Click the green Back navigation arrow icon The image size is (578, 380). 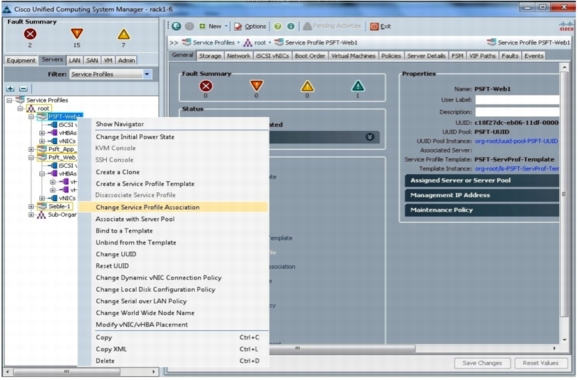(x=177, y=26)
